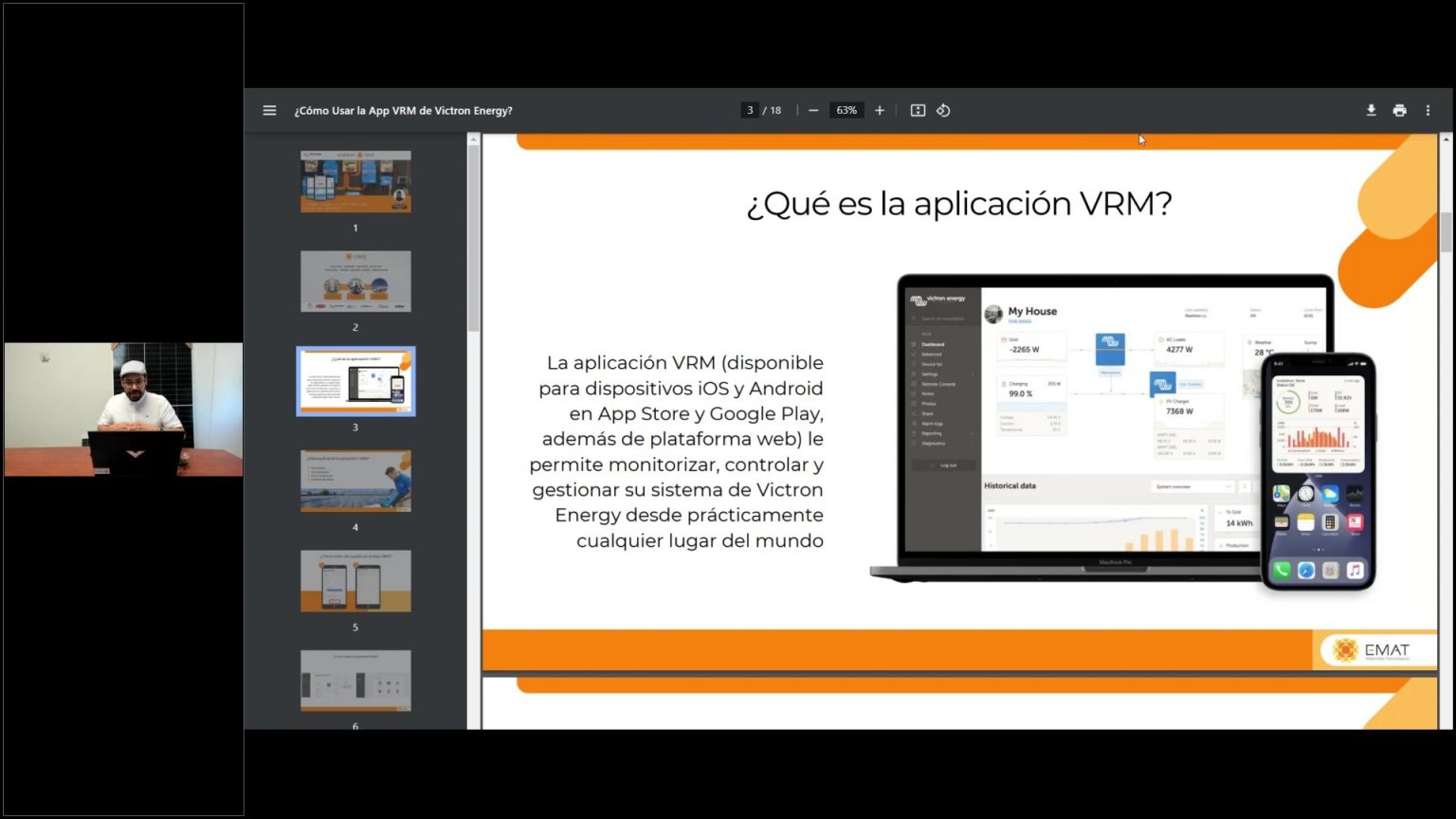This screenshot has width=1456, height=819.
Task: Jump to slide 4 using its thumbnail
Action: click(x=355, y=481)
